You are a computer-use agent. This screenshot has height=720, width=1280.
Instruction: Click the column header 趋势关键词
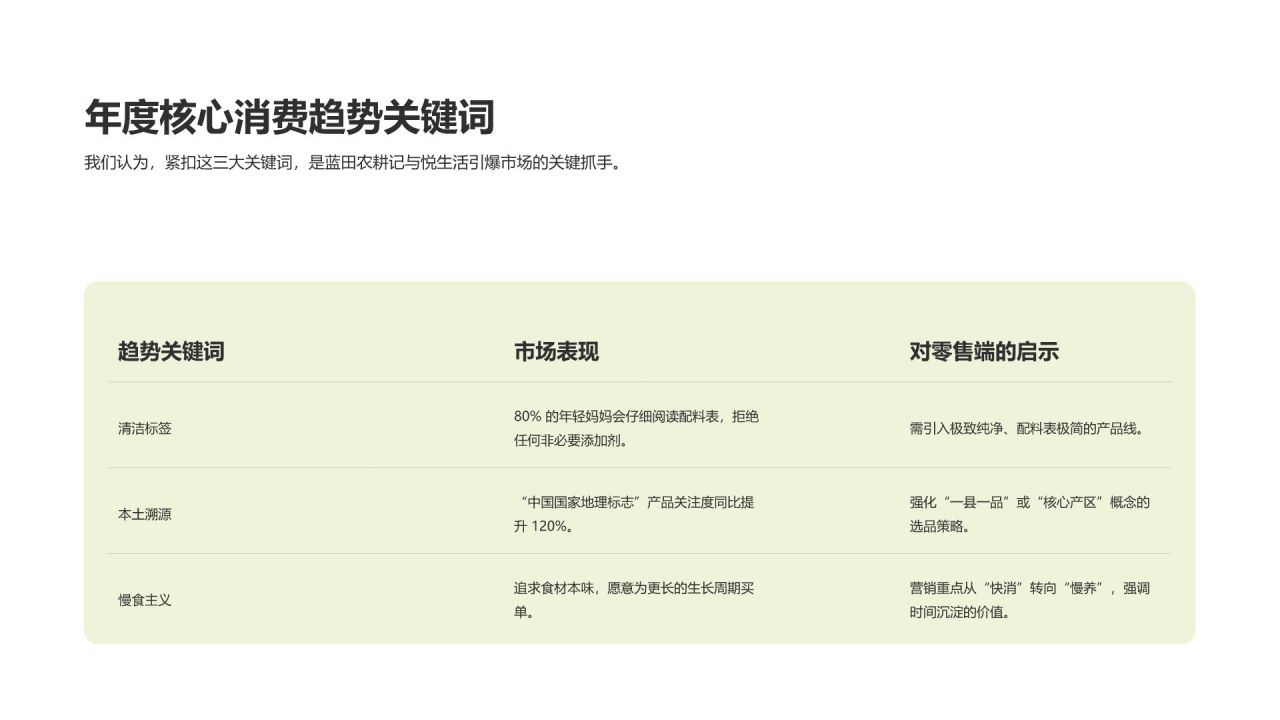click(x=171, y=351)
